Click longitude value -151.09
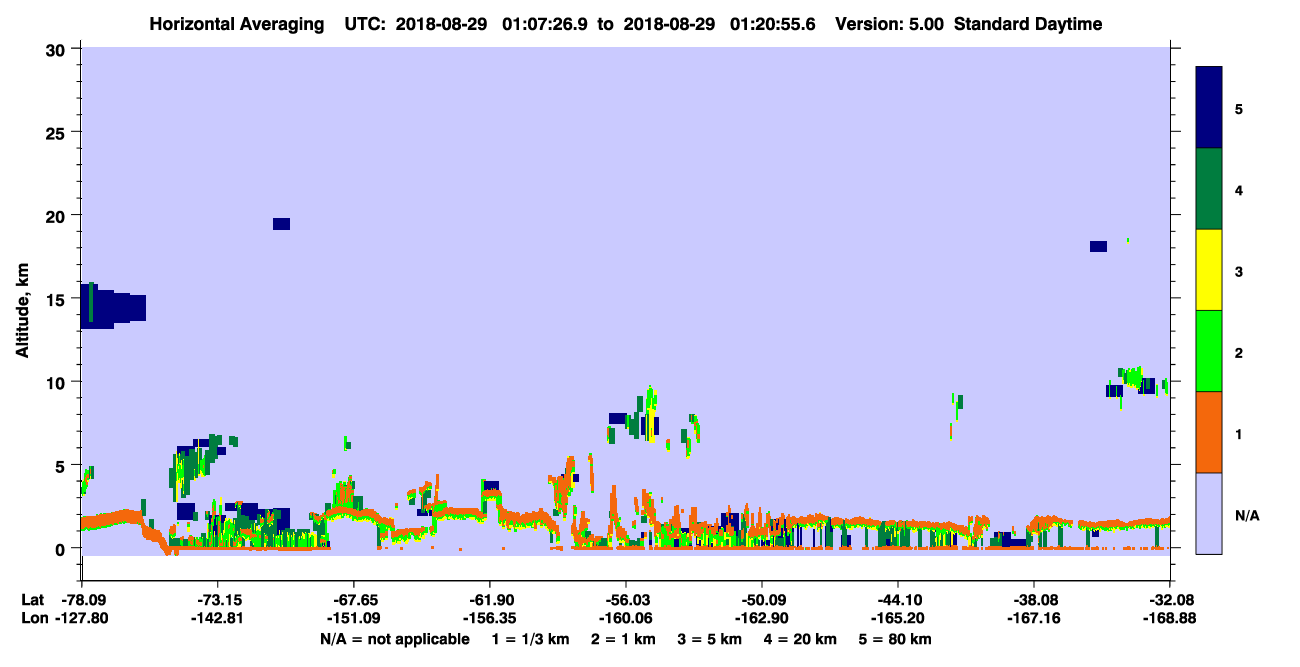This screenshot has height=667, width=1300. tap(353, 619)
